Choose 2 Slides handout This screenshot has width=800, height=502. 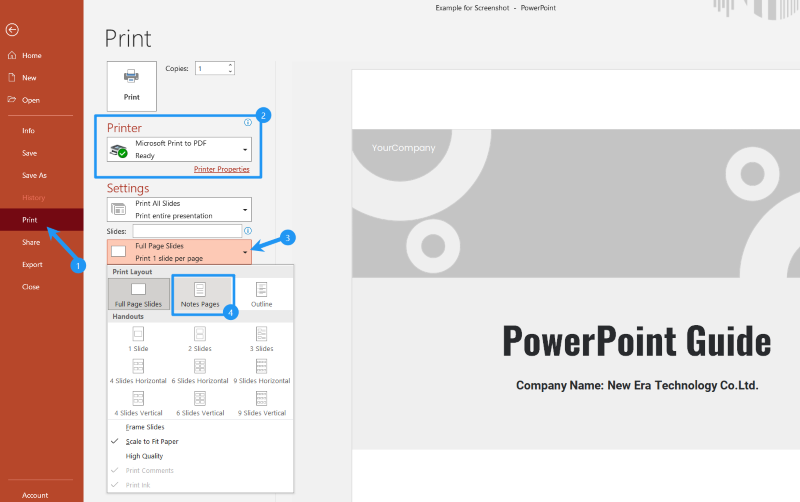(200, 339)
